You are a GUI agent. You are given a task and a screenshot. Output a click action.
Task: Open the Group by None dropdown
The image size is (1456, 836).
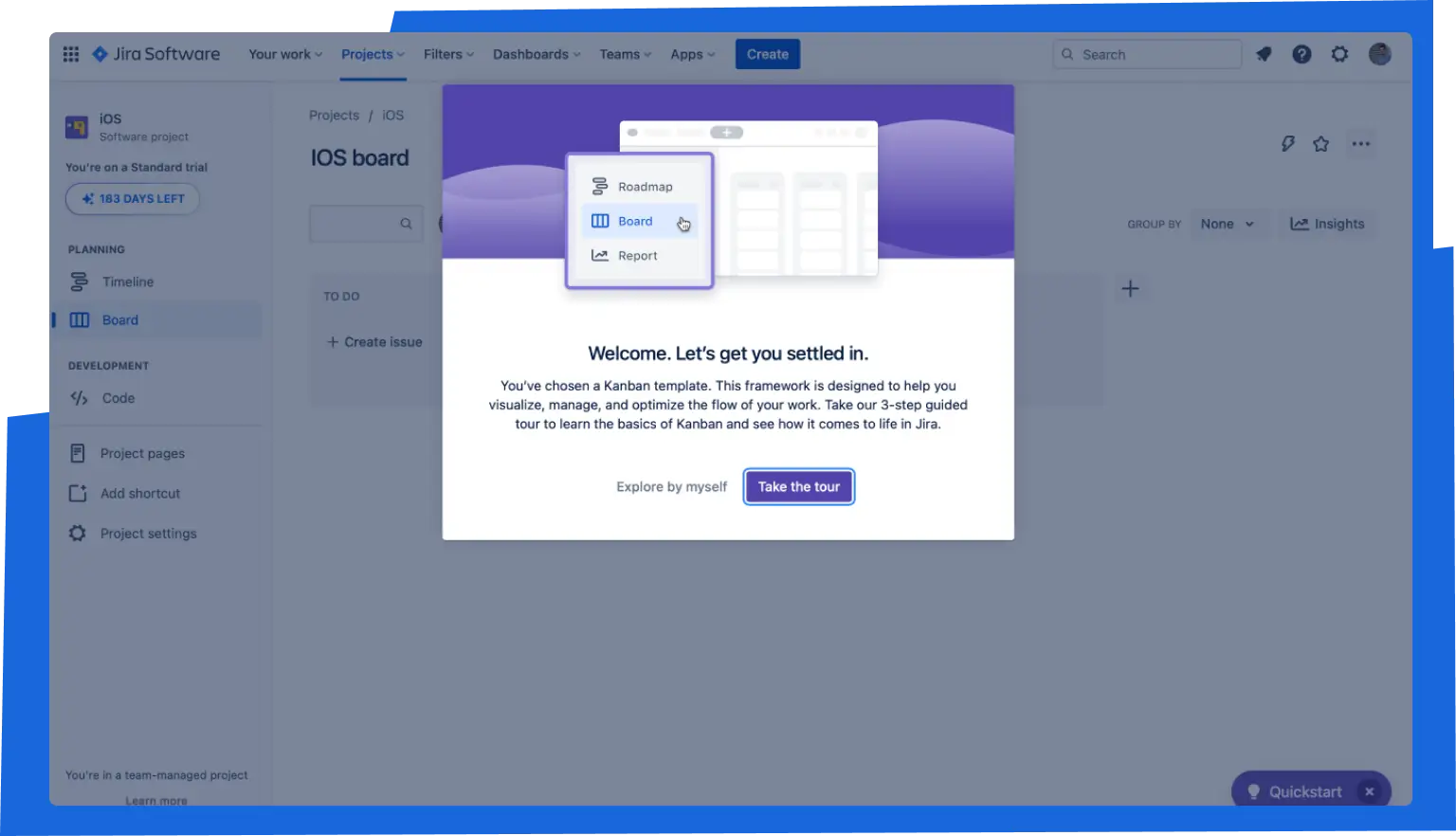1228,224
